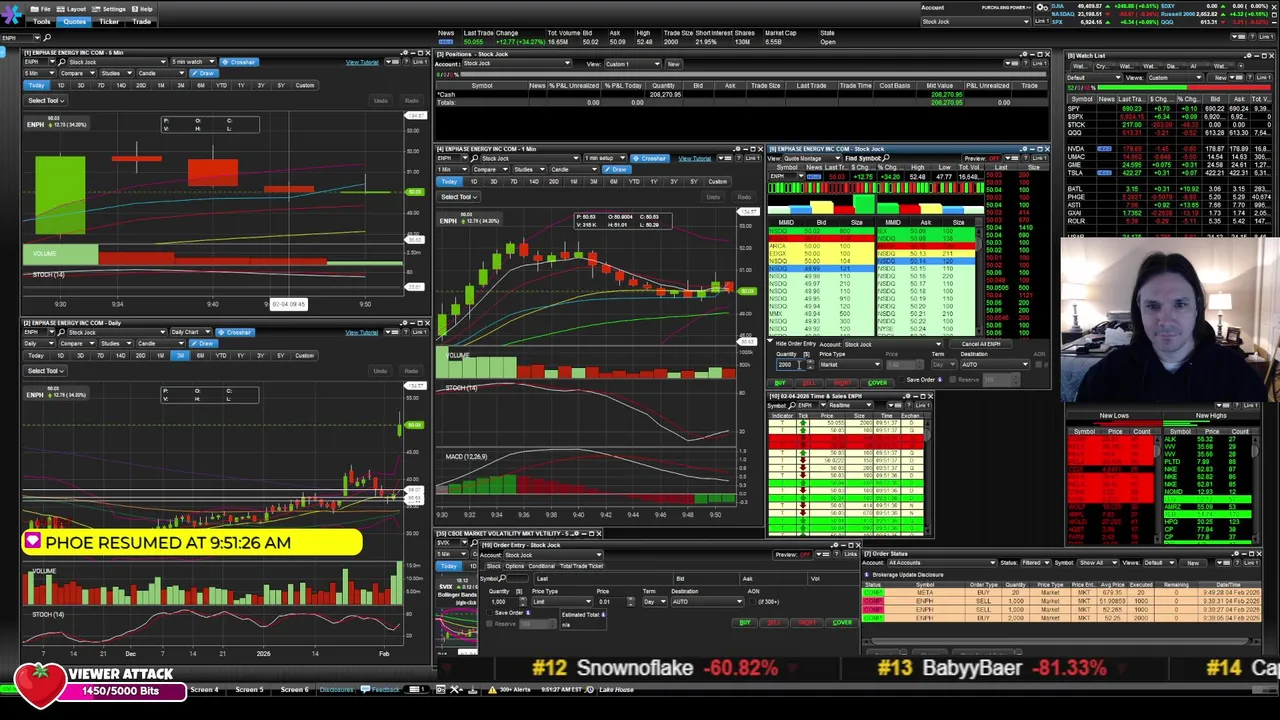The width and height of the screenshot is (1280, 720).
Task: Check Save Order in Level 2 order entry
Action: coord(902,380)
